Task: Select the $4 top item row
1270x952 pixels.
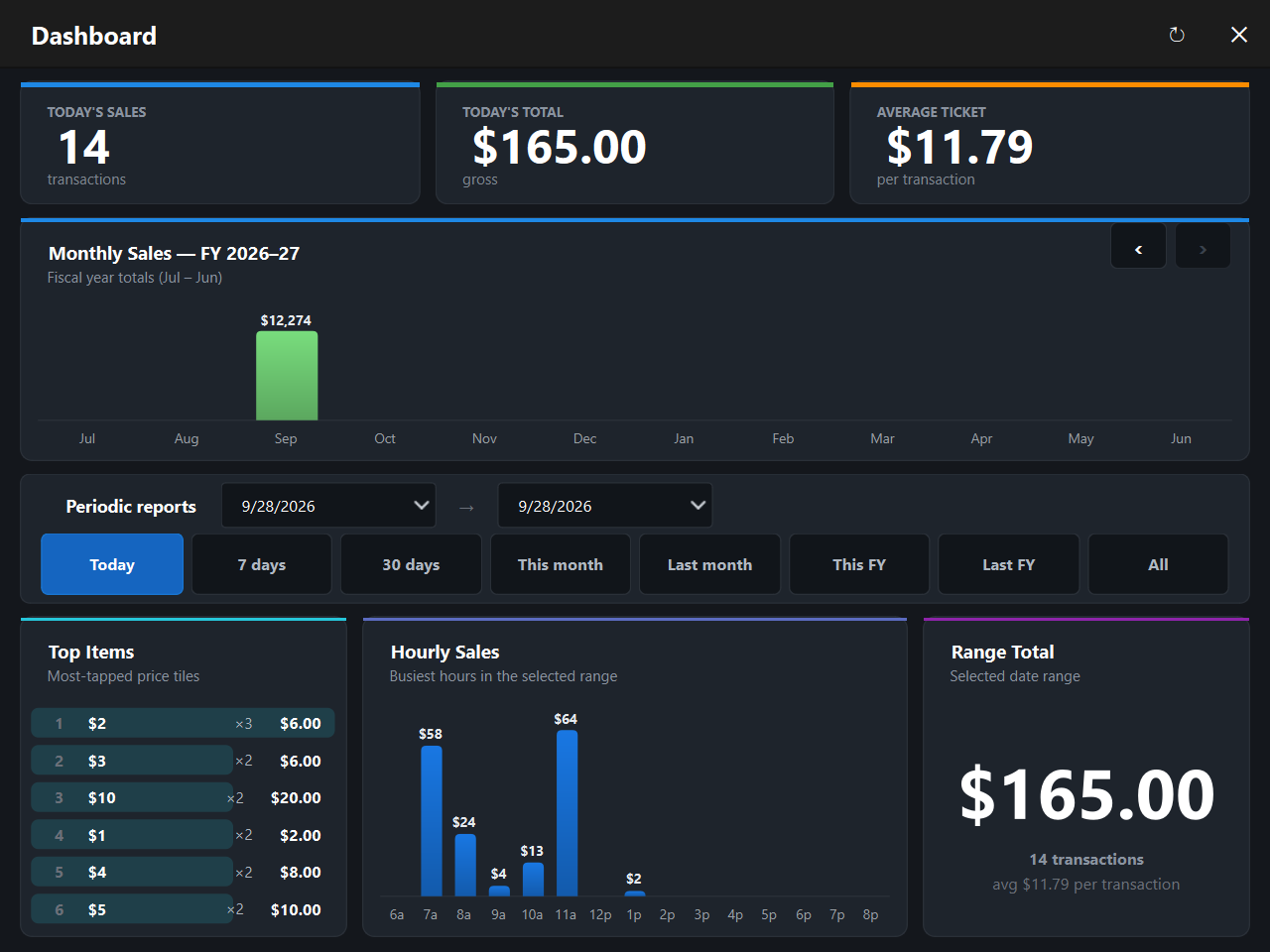Action: 183,872
